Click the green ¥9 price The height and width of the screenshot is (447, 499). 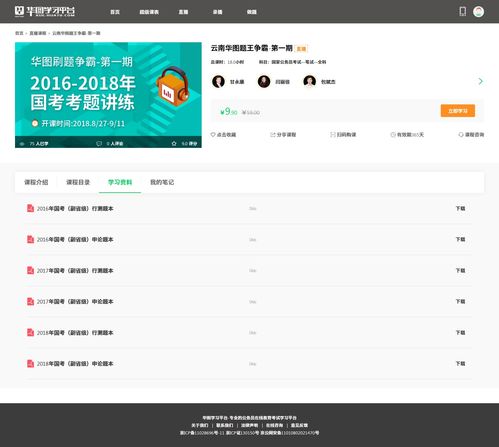click(x=229, y=111)
